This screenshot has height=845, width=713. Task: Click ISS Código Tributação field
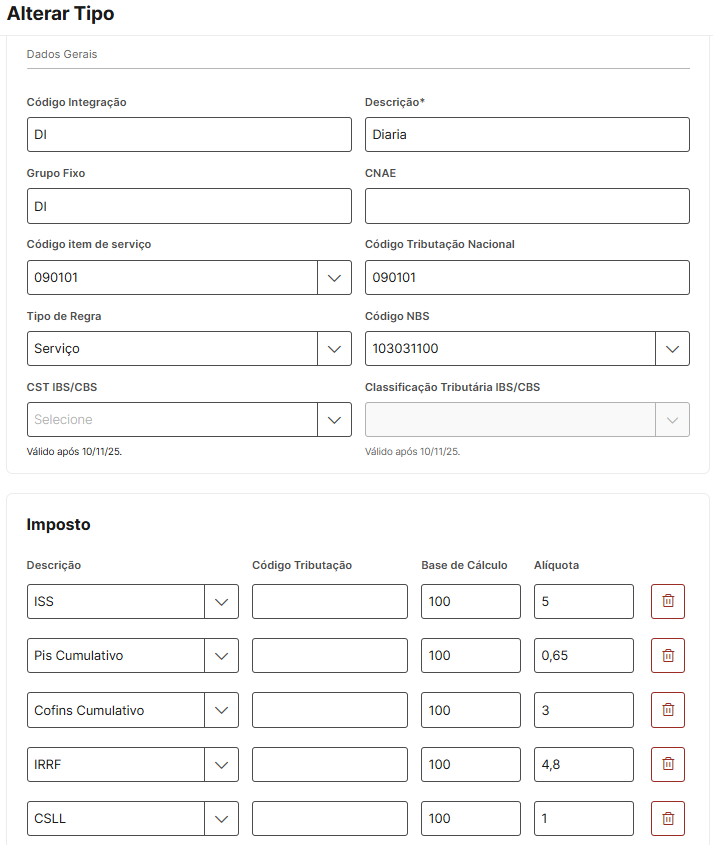coord(330,602)
